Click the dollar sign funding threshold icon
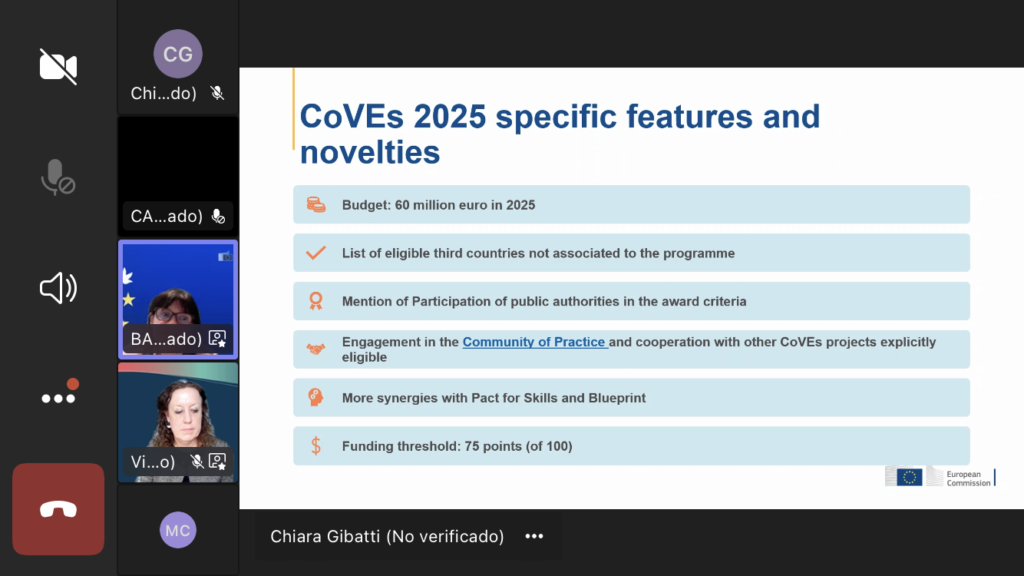This screenshot has height=576, width=1024. coord(316,446)
